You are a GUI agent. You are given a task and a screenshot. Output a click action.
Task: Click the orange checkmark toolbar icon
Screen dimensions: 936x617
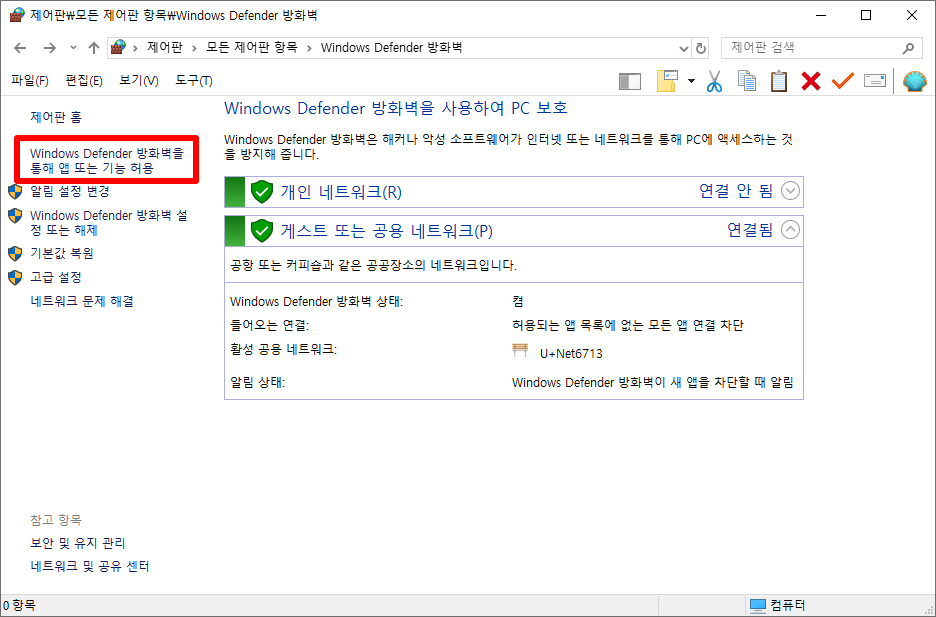tap(842, 81)
